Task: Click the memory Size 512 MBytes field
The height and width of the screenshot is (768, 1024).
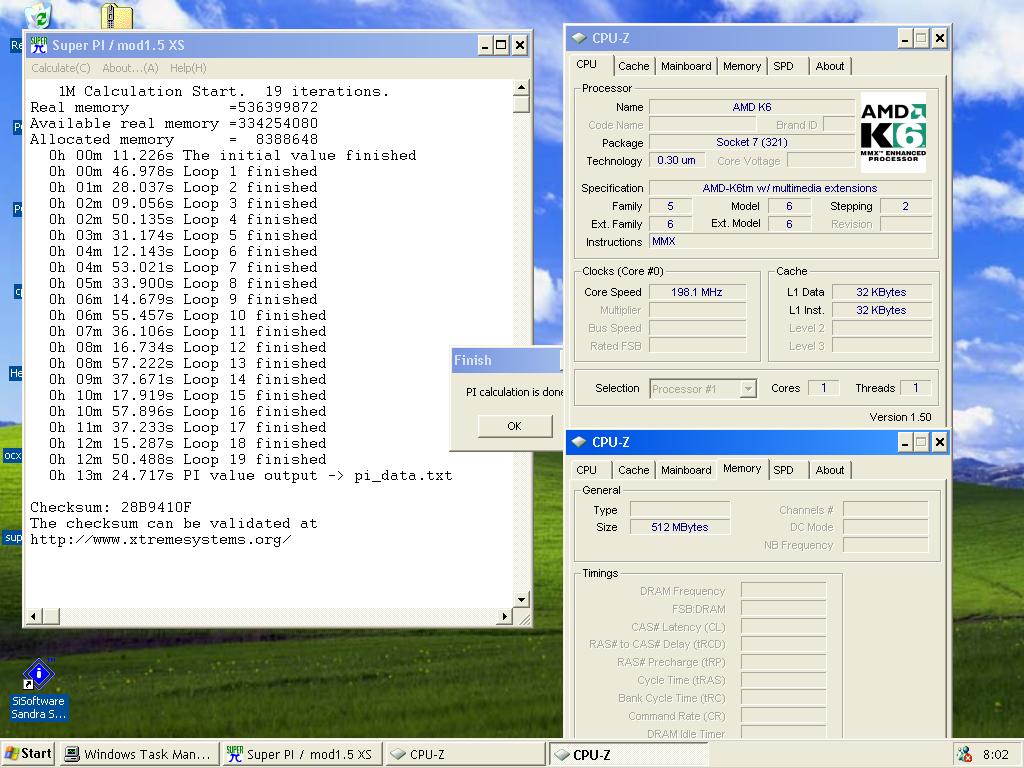Action: [x=680, y=527]
